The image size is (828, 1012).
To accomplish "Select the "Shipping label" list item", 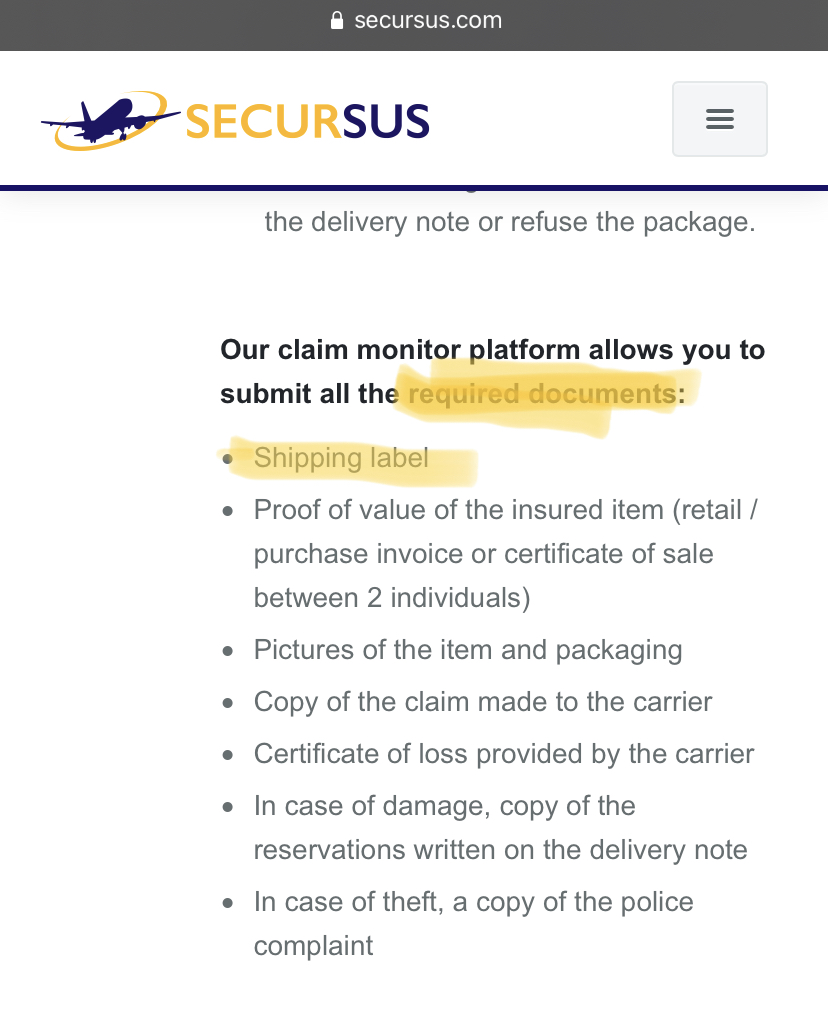I will click(341, 458).
